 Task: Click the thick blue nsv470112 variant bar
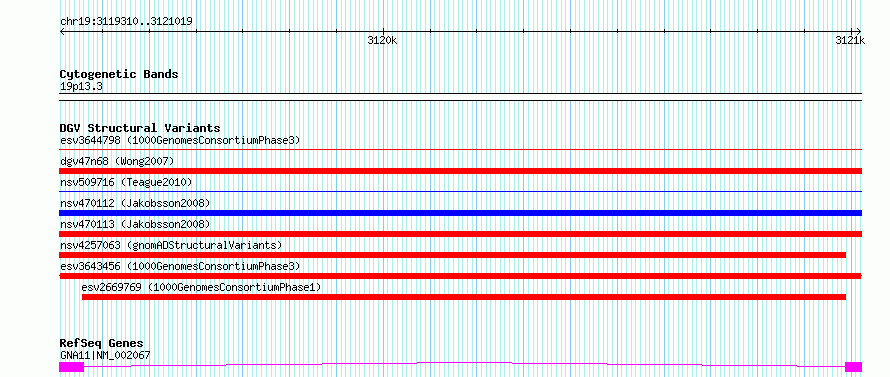point(460,213)
